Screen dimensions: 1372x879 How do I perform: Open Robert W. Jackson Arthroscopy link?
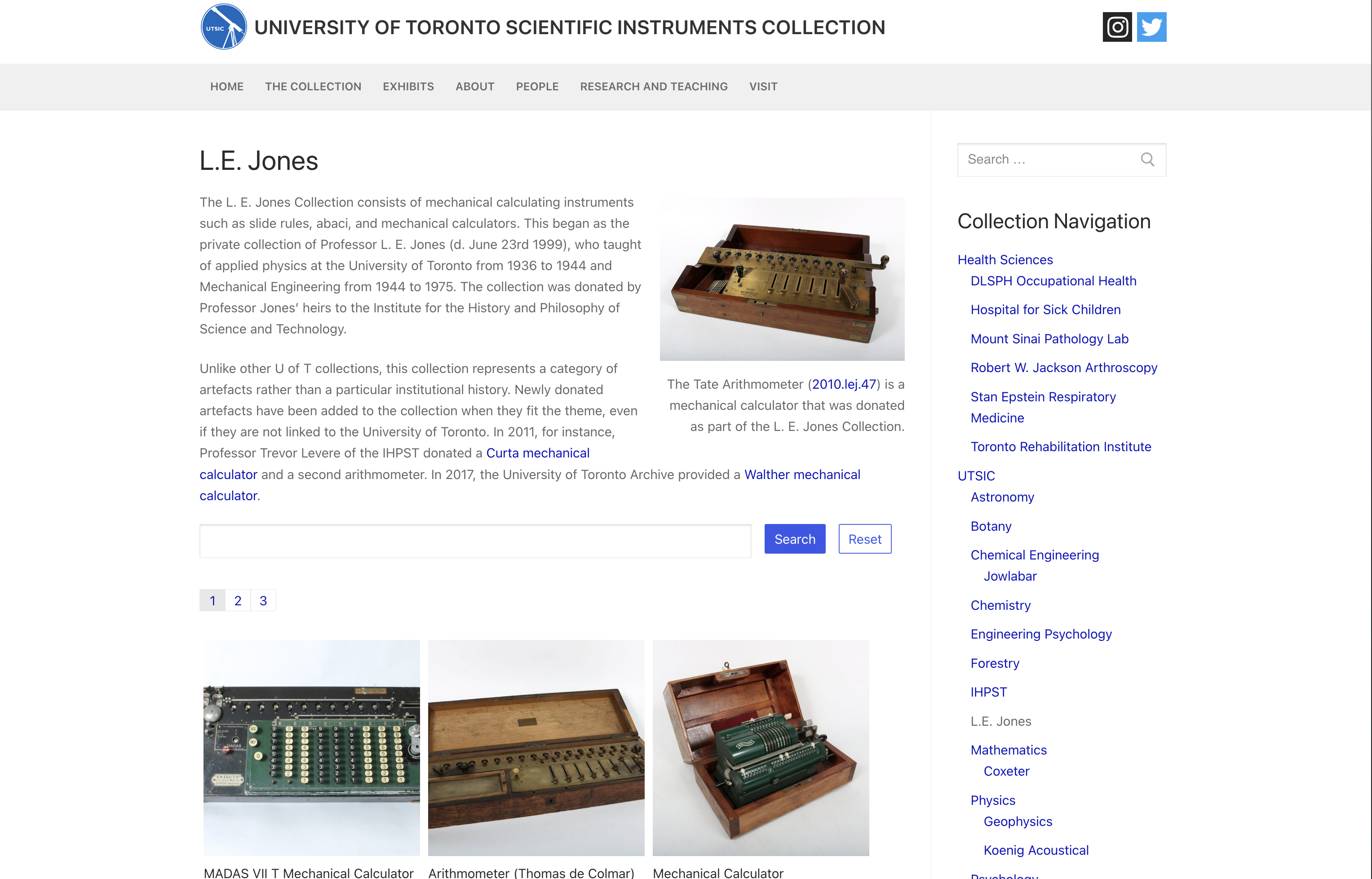[1063, 368]
